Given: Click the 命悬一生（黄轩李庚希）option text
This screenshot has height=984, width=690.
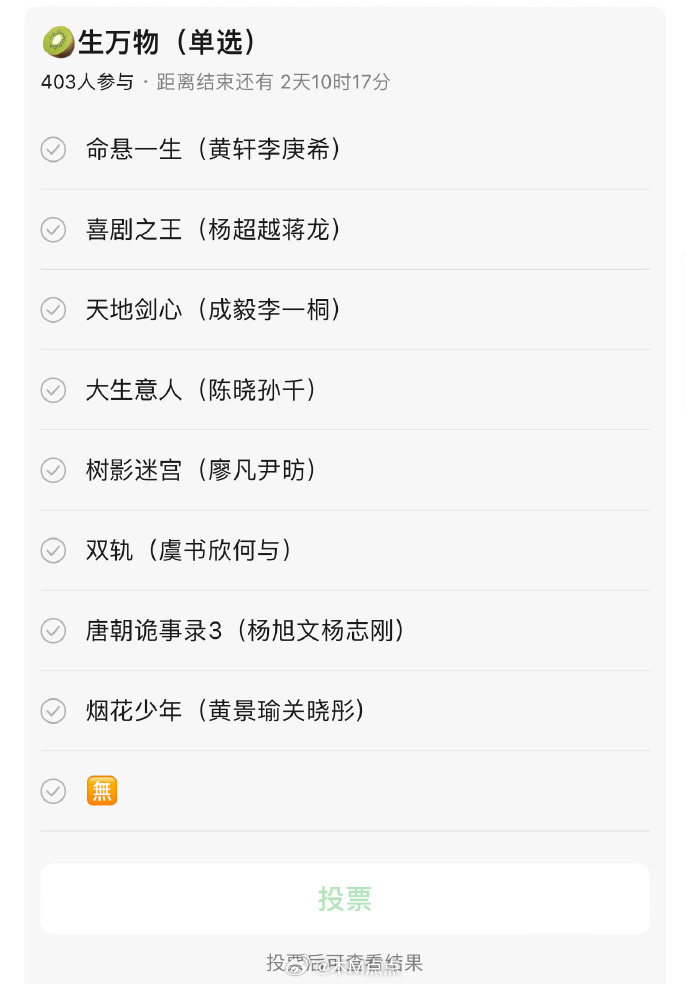Looking at the screenshot, I should click(x=214, y=149).
